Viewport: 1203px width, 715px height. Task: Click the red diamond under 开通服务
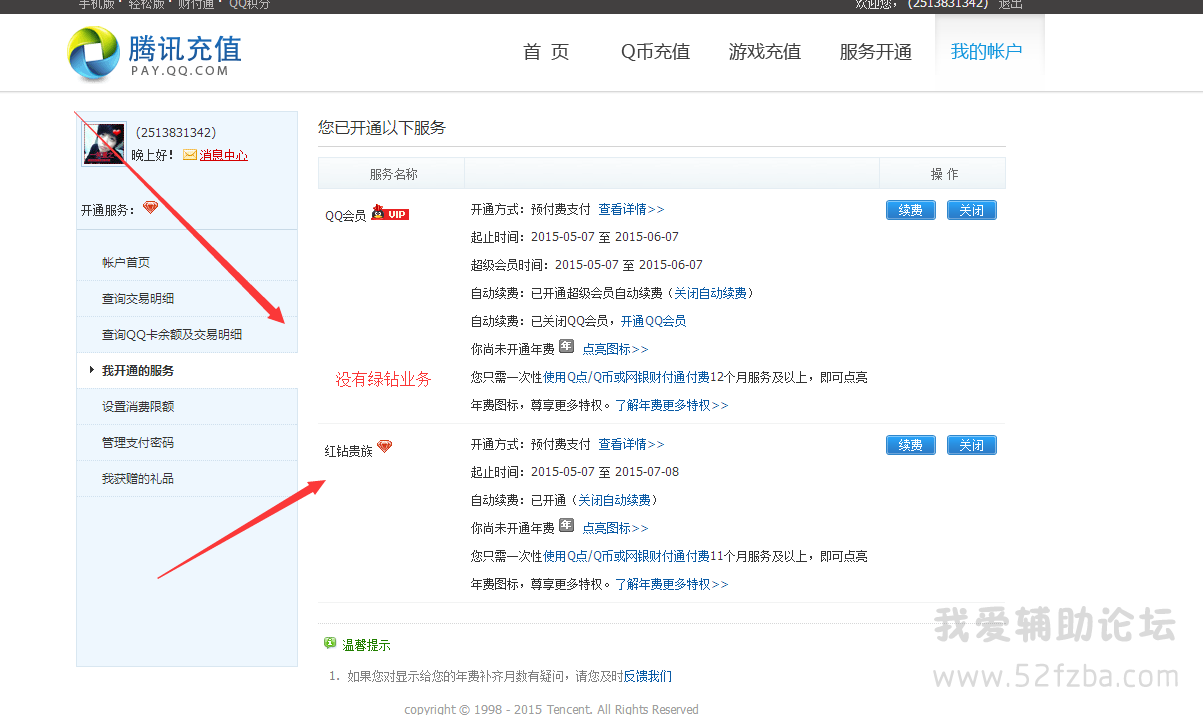tap(150, 208)
